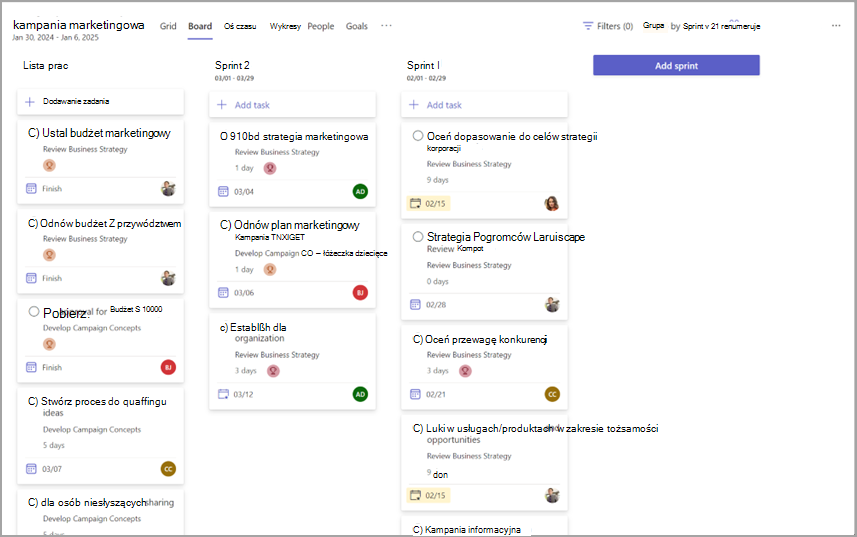The width and height of the screenshot is (857, 537).
Task: Open top-right more options ellipsis
Action: [x=836, y=26]
